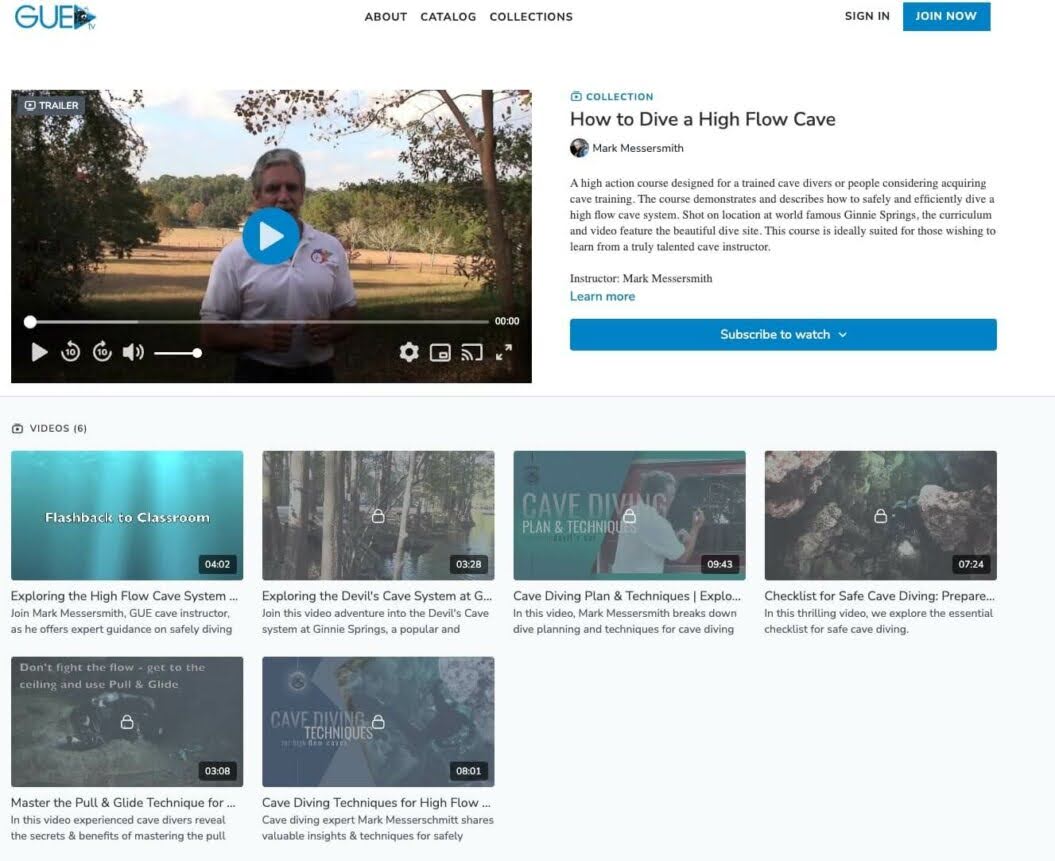
Task: Open the Flashback to Classroom thumbnail
Action: [127, 515]
